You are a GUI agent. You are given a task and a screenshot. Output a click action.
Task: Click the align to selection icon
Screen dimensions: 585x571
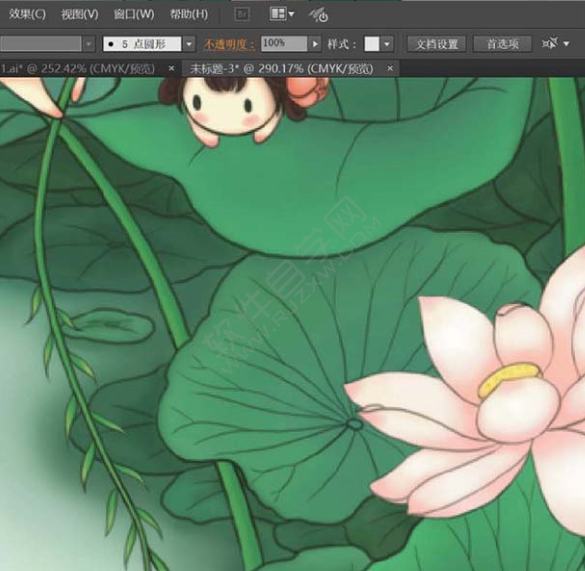[x=550, y=44]
